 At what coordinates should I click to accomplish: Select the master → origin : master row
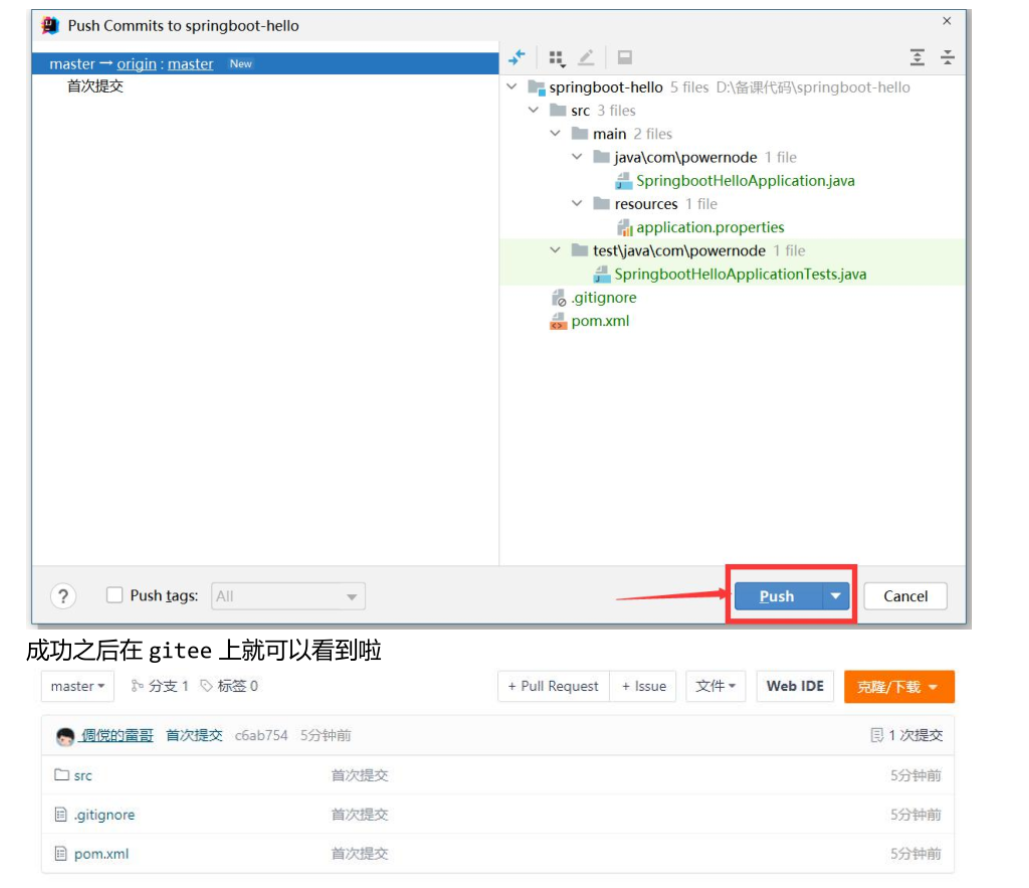(265, 64)
